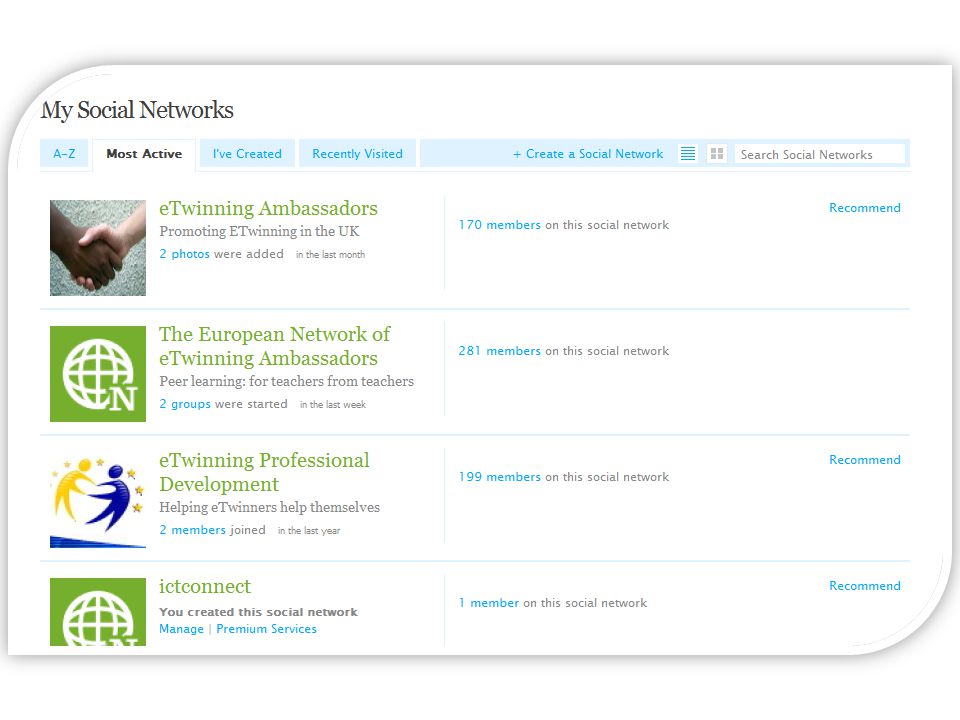Select the Most Active tab
Viewport: 960px width, 720px height.
click(x=144, y=154)
